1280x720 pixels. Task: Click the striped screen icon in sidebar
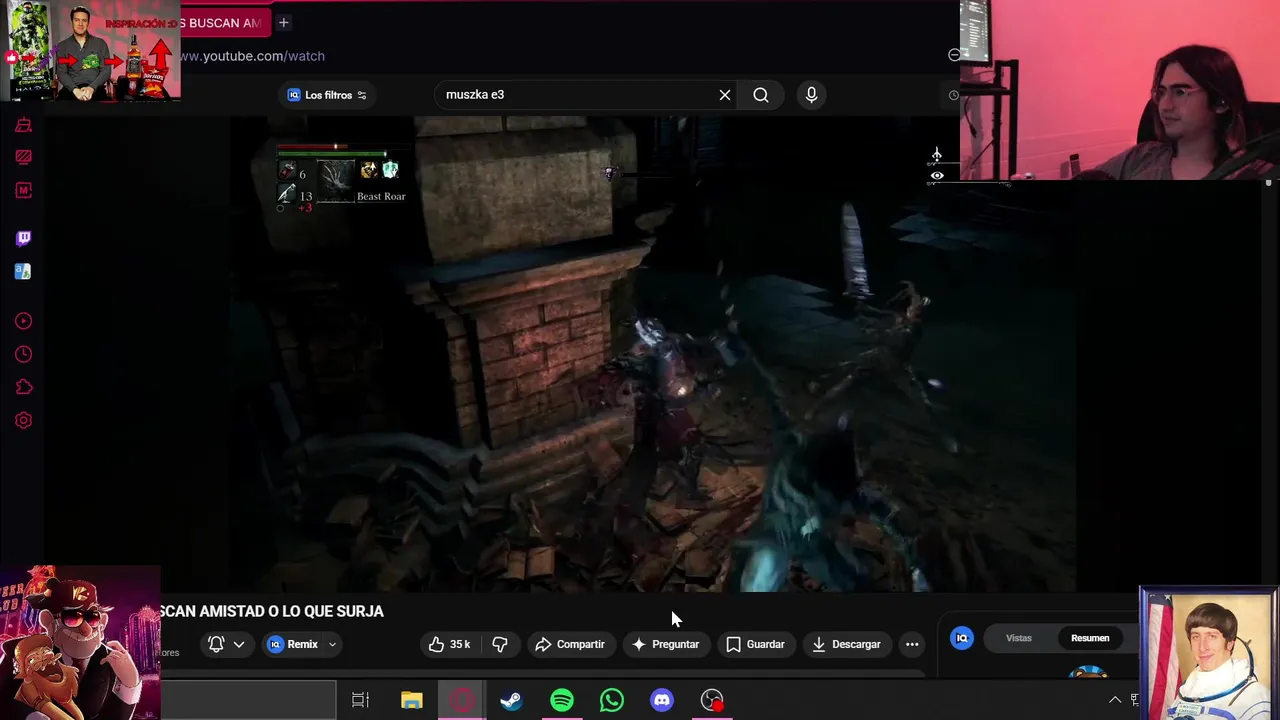[23, 157]
